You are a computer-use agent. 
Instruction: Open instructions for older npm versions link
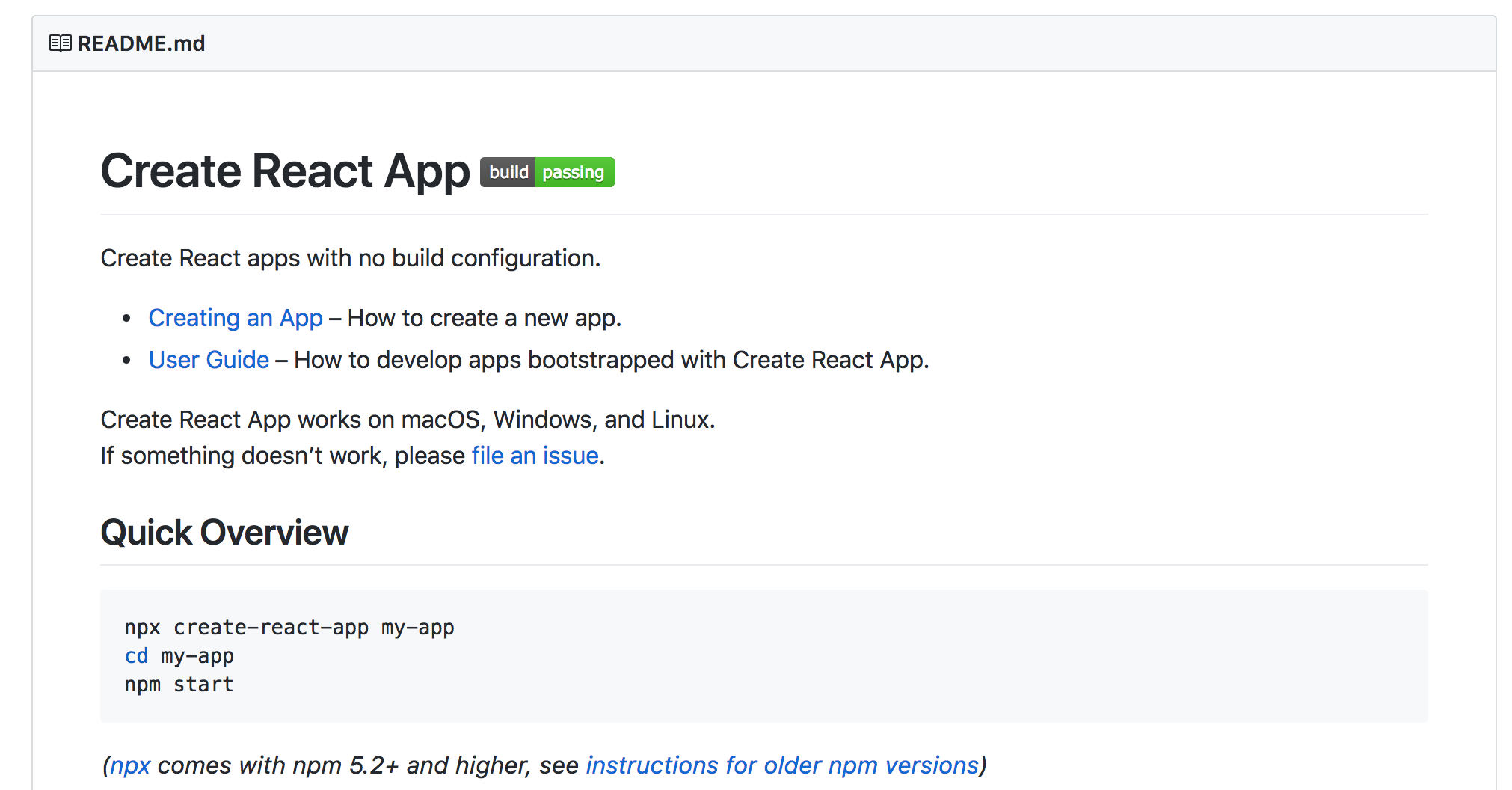coord(782,765)
